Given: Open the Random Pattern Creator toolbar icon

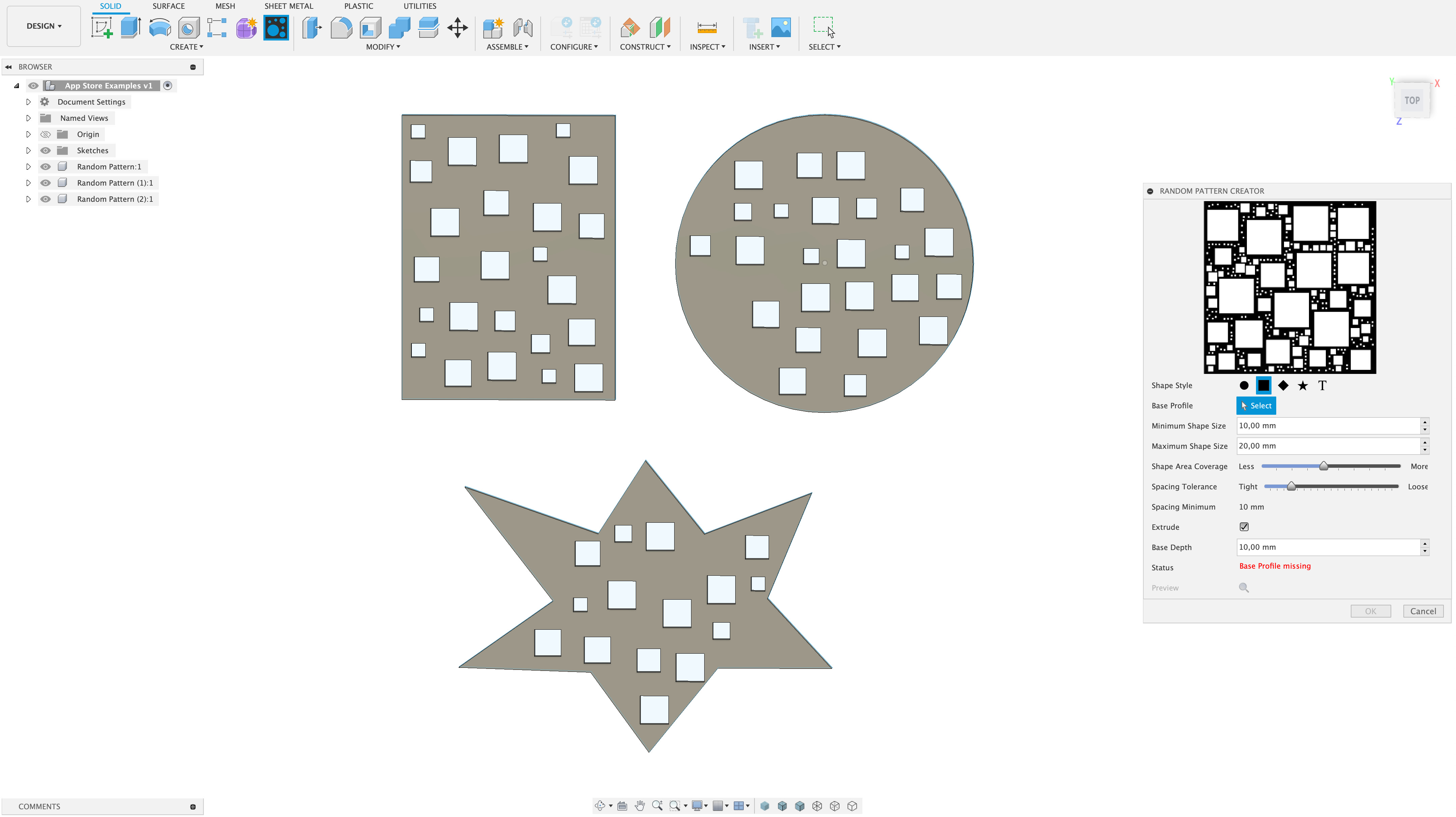Looking at the screenshot, I should click(276, 27).
